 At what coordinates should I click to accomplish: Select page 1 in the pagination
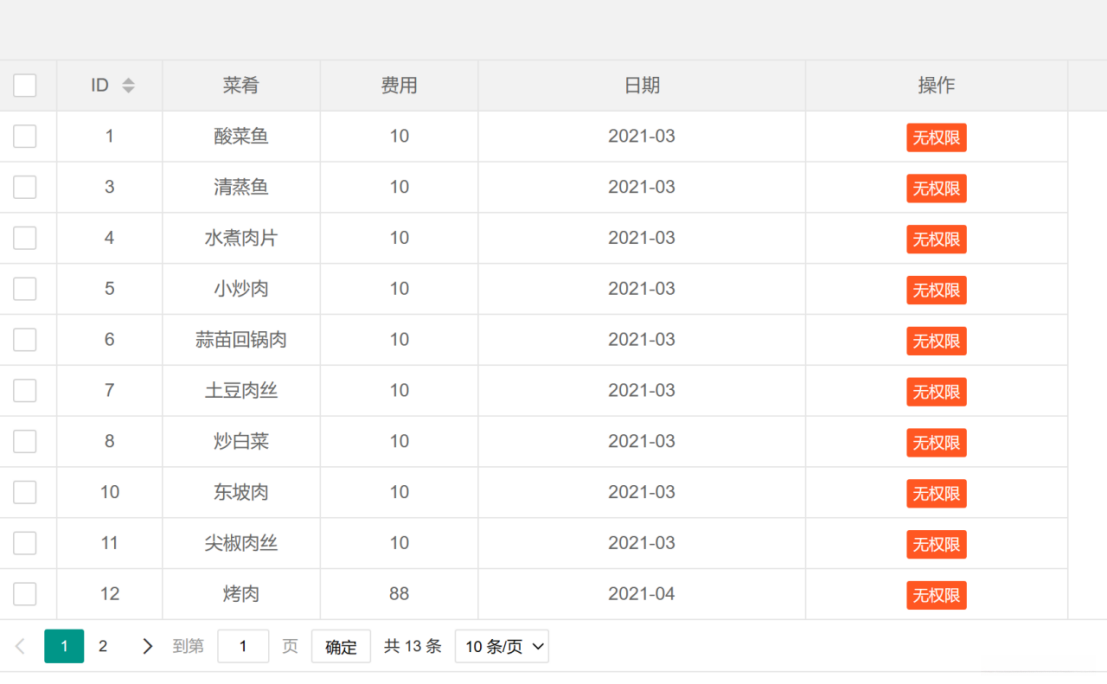[x=64, y=646]
